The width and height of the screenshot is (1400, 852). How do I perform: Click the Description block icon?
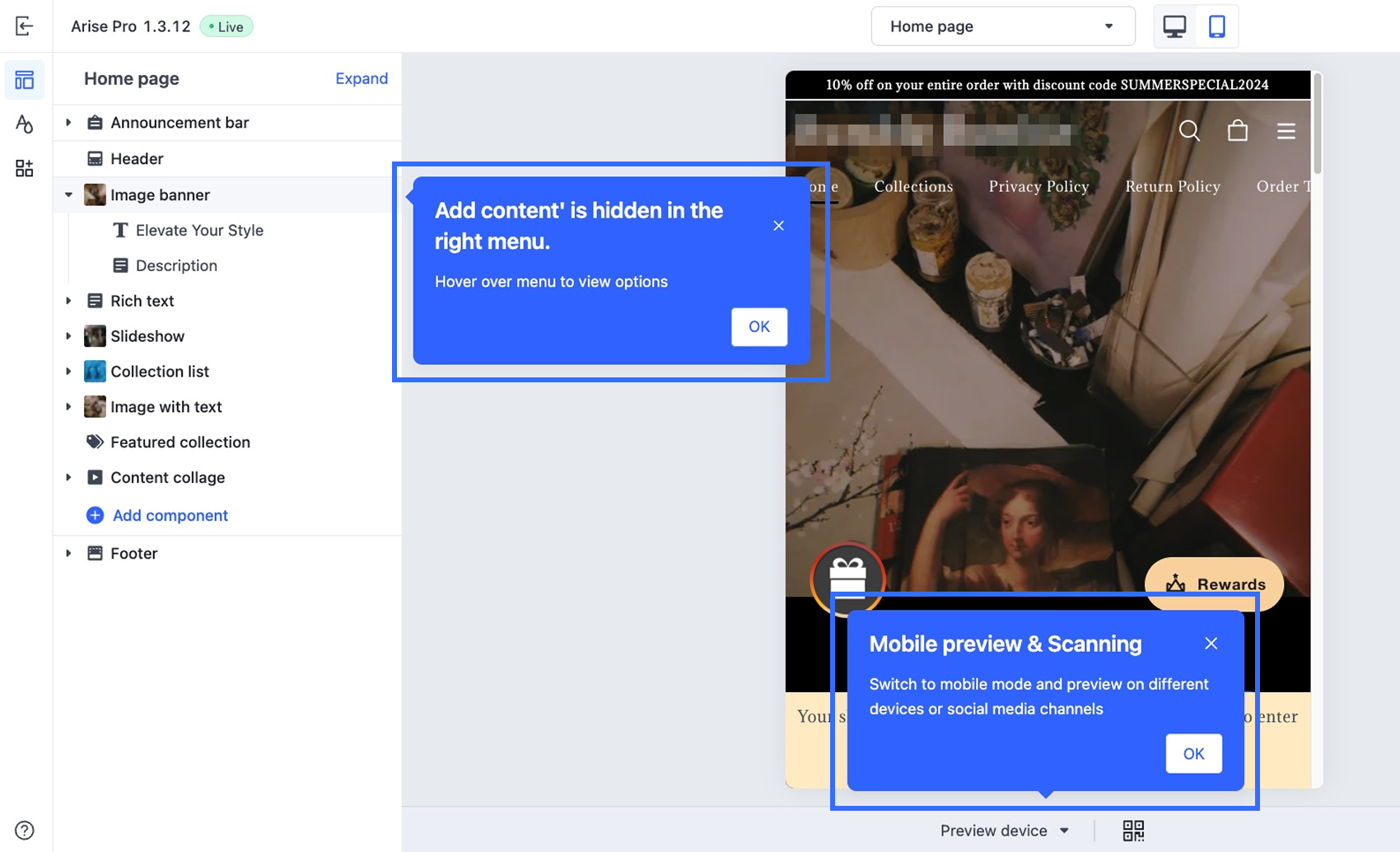point(120,265)
